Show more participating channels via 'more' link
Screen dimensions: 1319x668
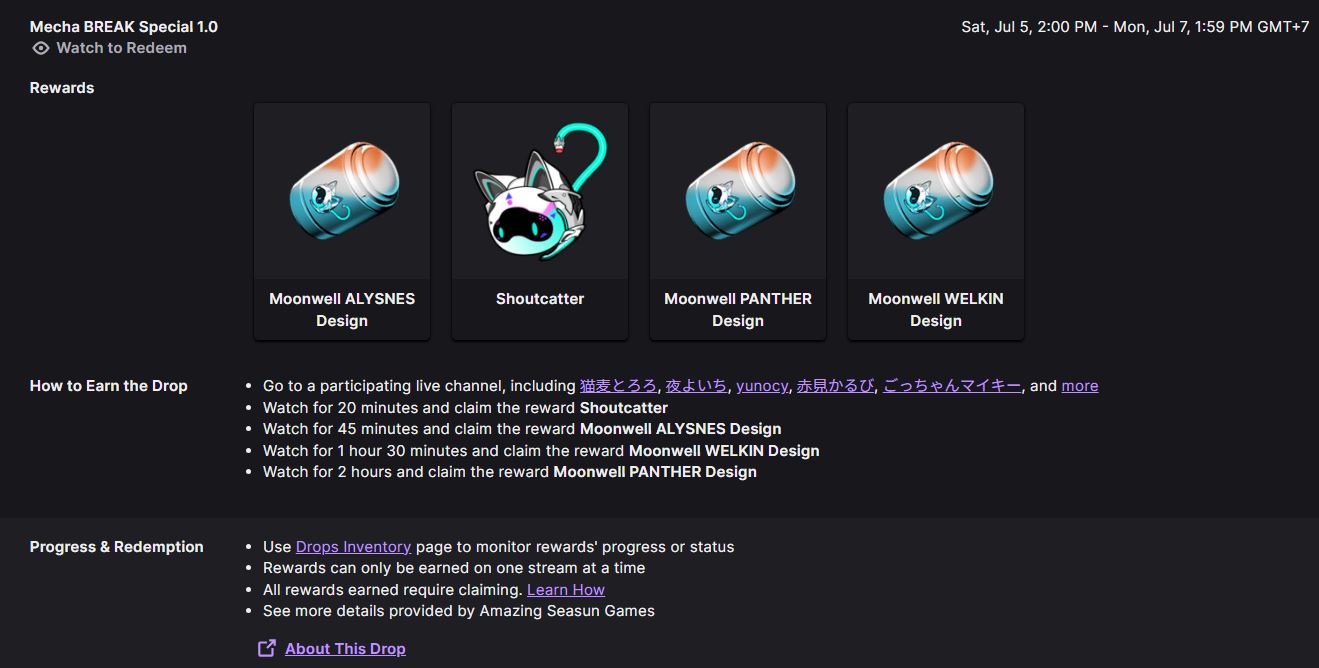point(1080,386)
